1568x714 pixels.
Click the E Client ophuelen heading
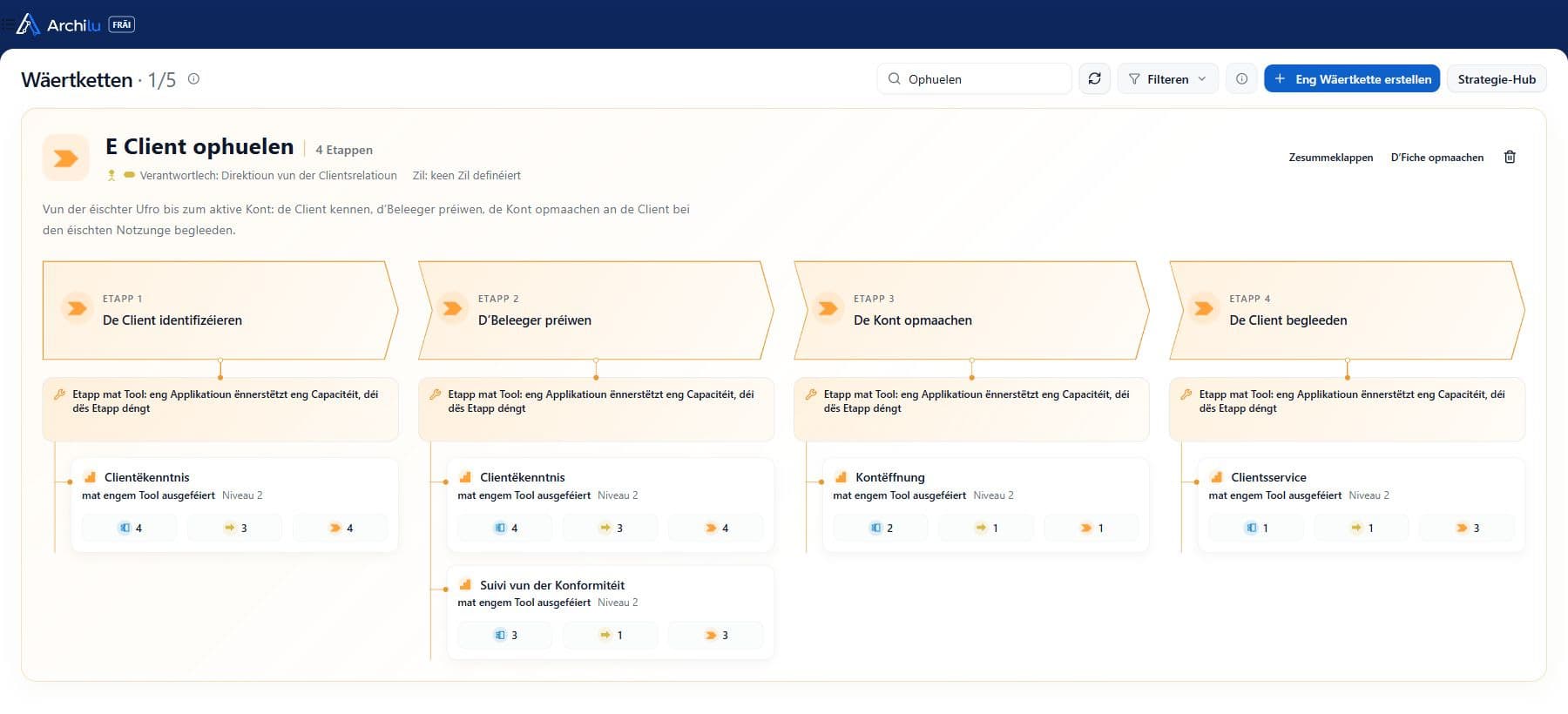coord(199,146)
